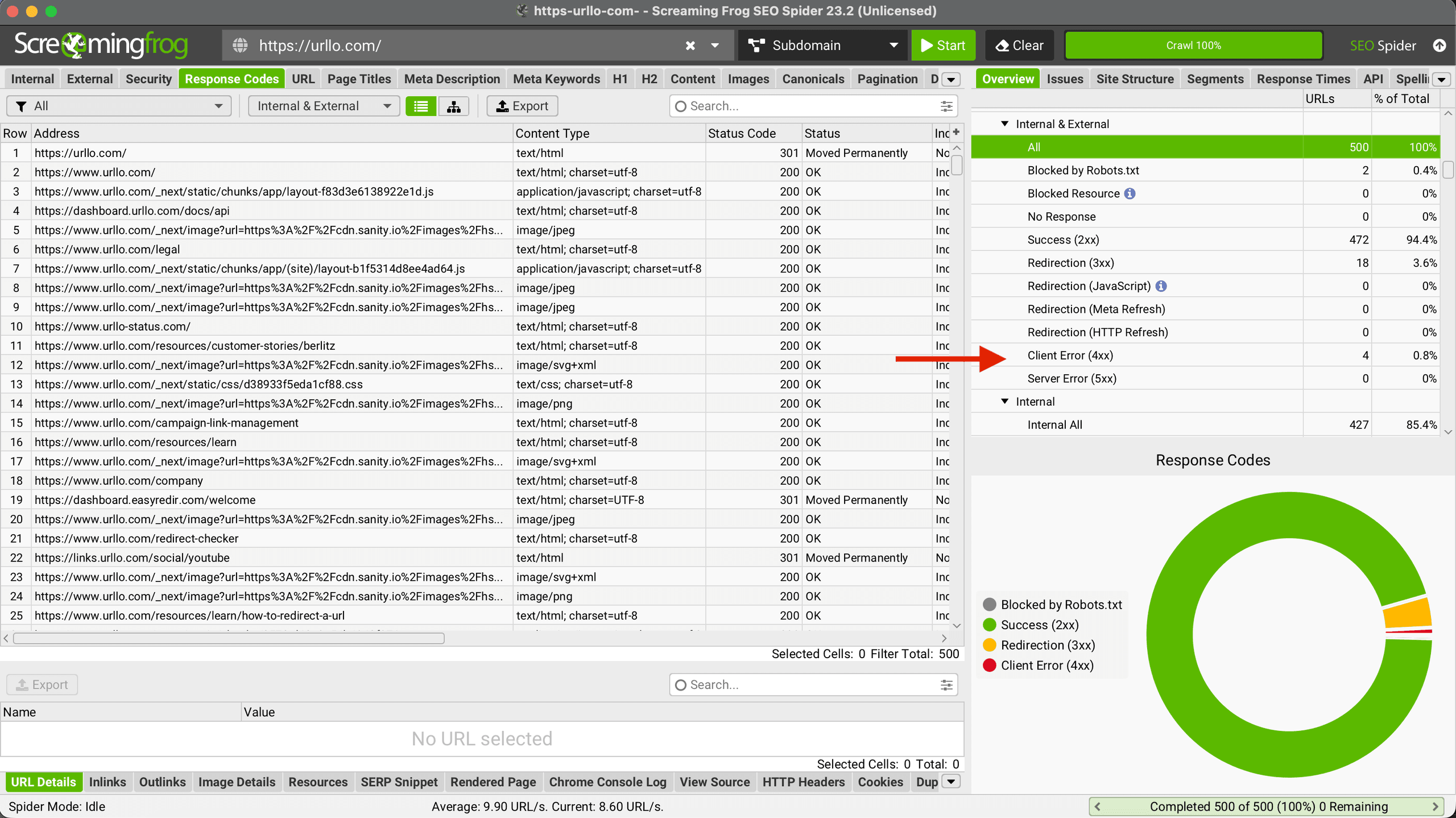Open the All filter dropdown
The image size is (1456, 818).
119,106
